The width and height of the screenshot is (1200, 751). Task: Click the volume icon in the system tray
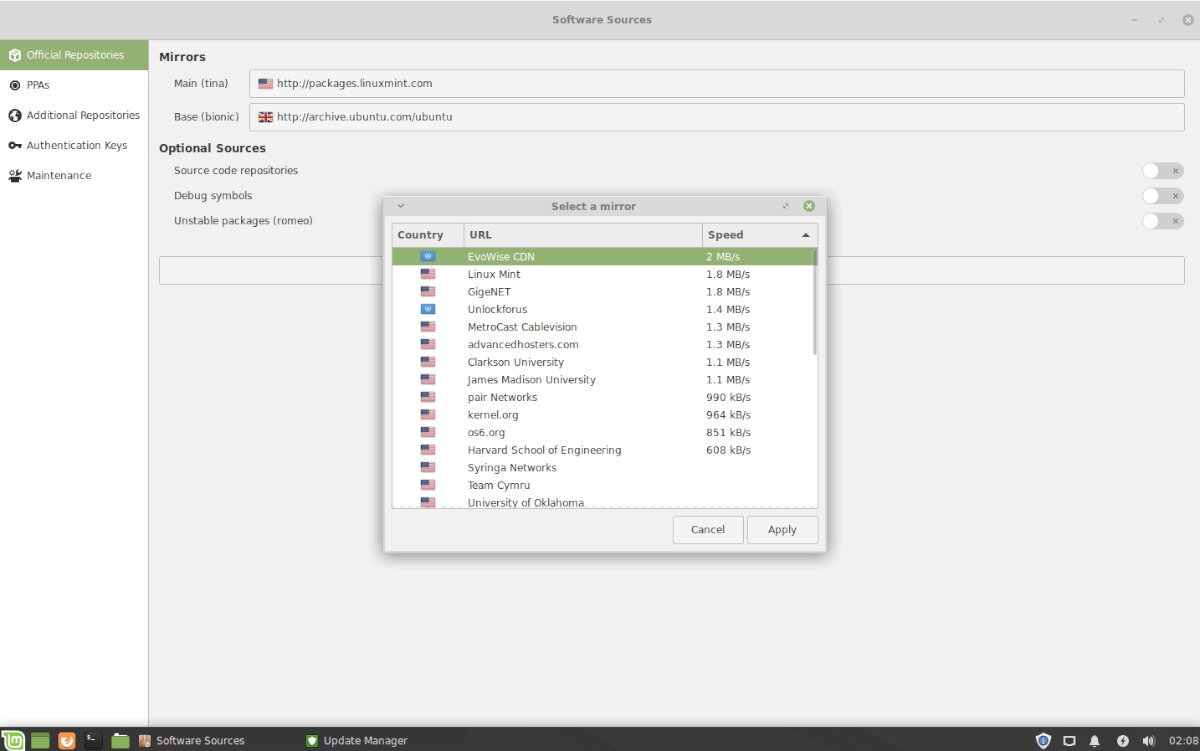pyautogui.click(x=1150, y=740)
